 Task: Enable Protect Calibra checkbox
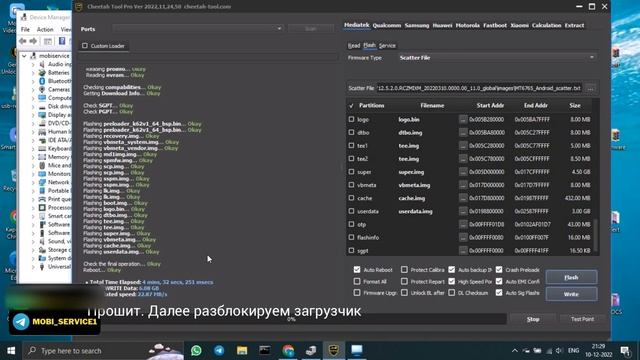pos(404,270)
